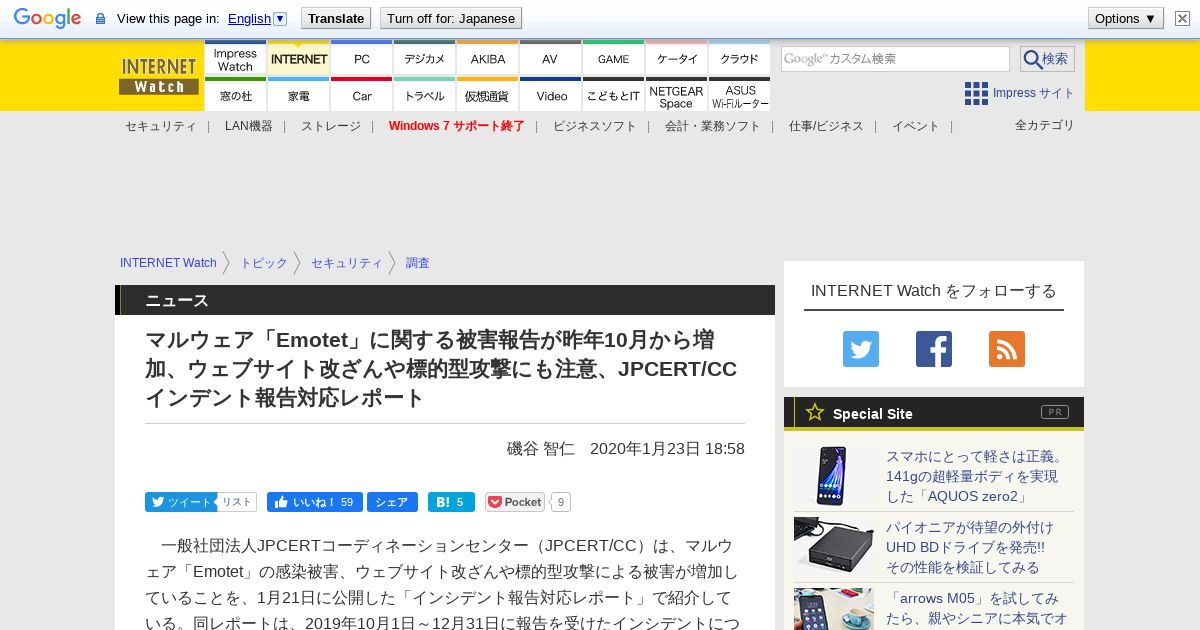Open AQUOS zero2 article link
This screenshot has height=630, width=1200.
coord(976,476)
